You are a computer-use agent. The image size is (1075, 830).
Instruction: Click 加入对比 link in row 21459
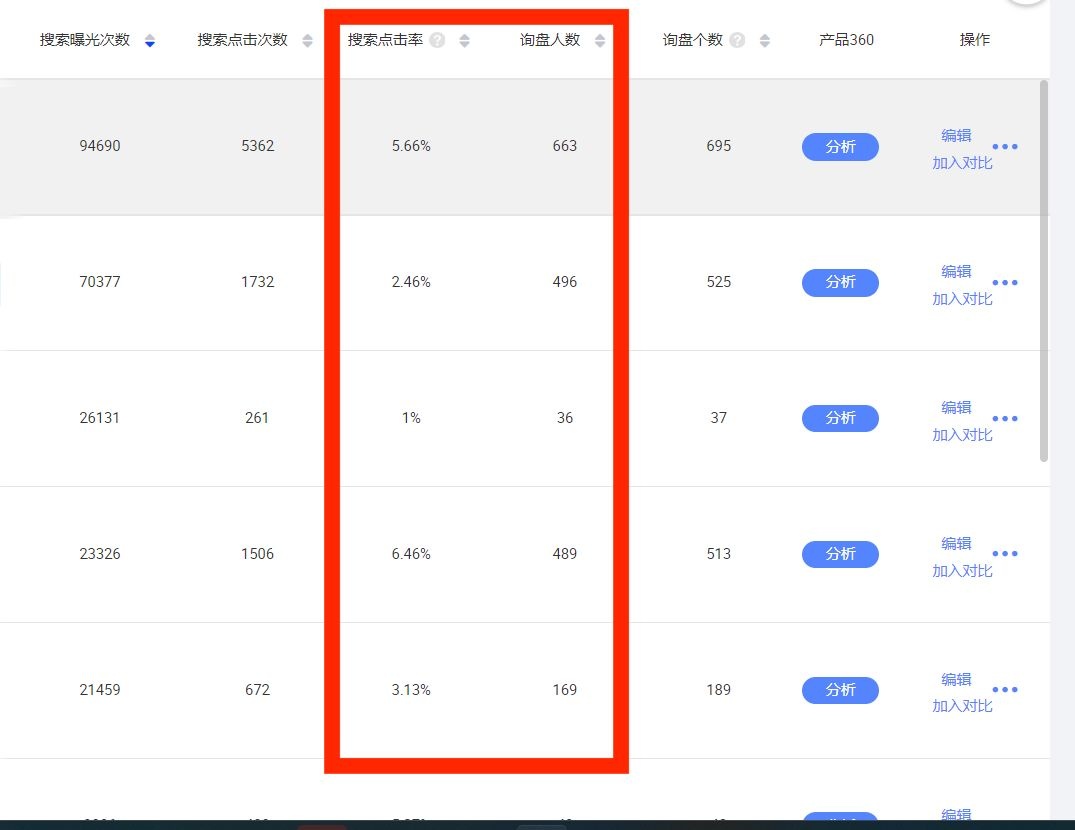pos(963,706)
